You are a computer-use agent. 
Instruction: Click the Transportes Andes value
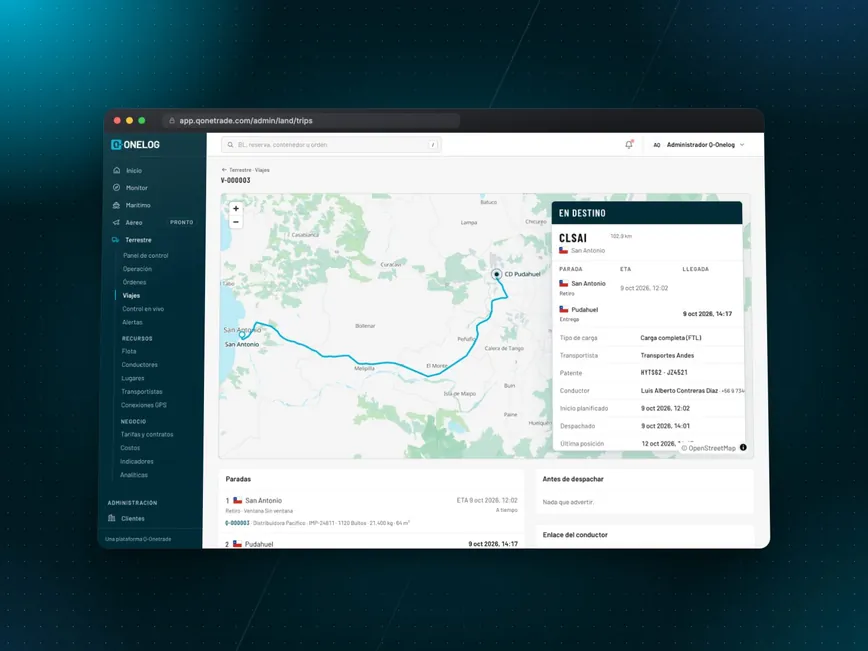click(x=667, y=355)
